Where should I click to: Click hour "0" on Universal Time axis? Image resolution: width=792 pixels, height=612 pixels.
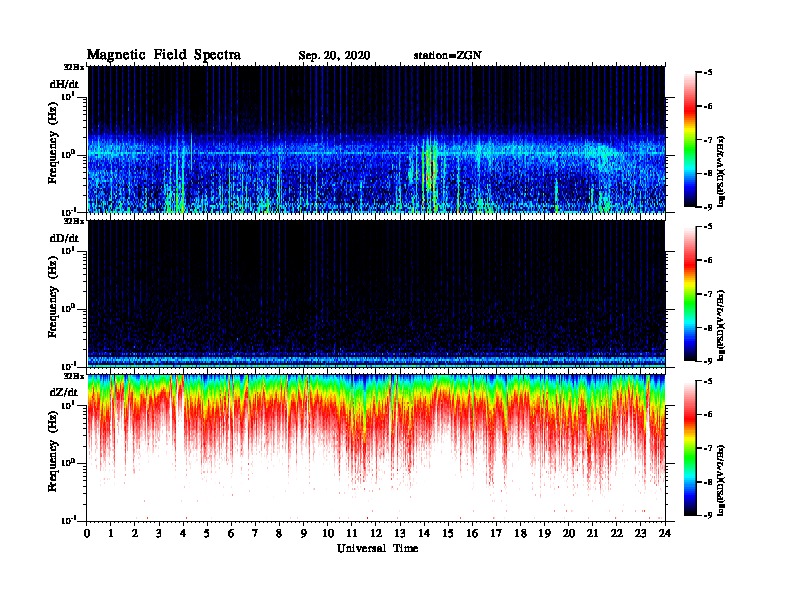[87, 533]
